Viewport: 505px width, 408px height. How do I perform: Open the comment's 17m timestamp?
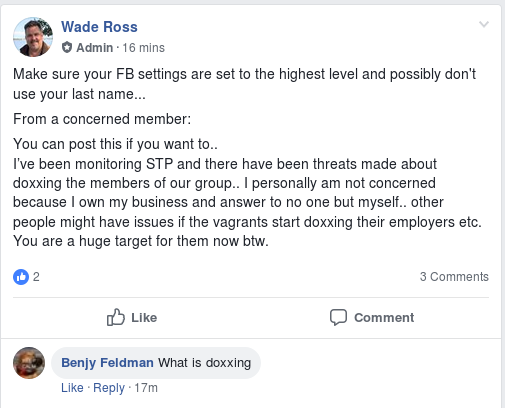pyautogui.click(x=146, y=388)
